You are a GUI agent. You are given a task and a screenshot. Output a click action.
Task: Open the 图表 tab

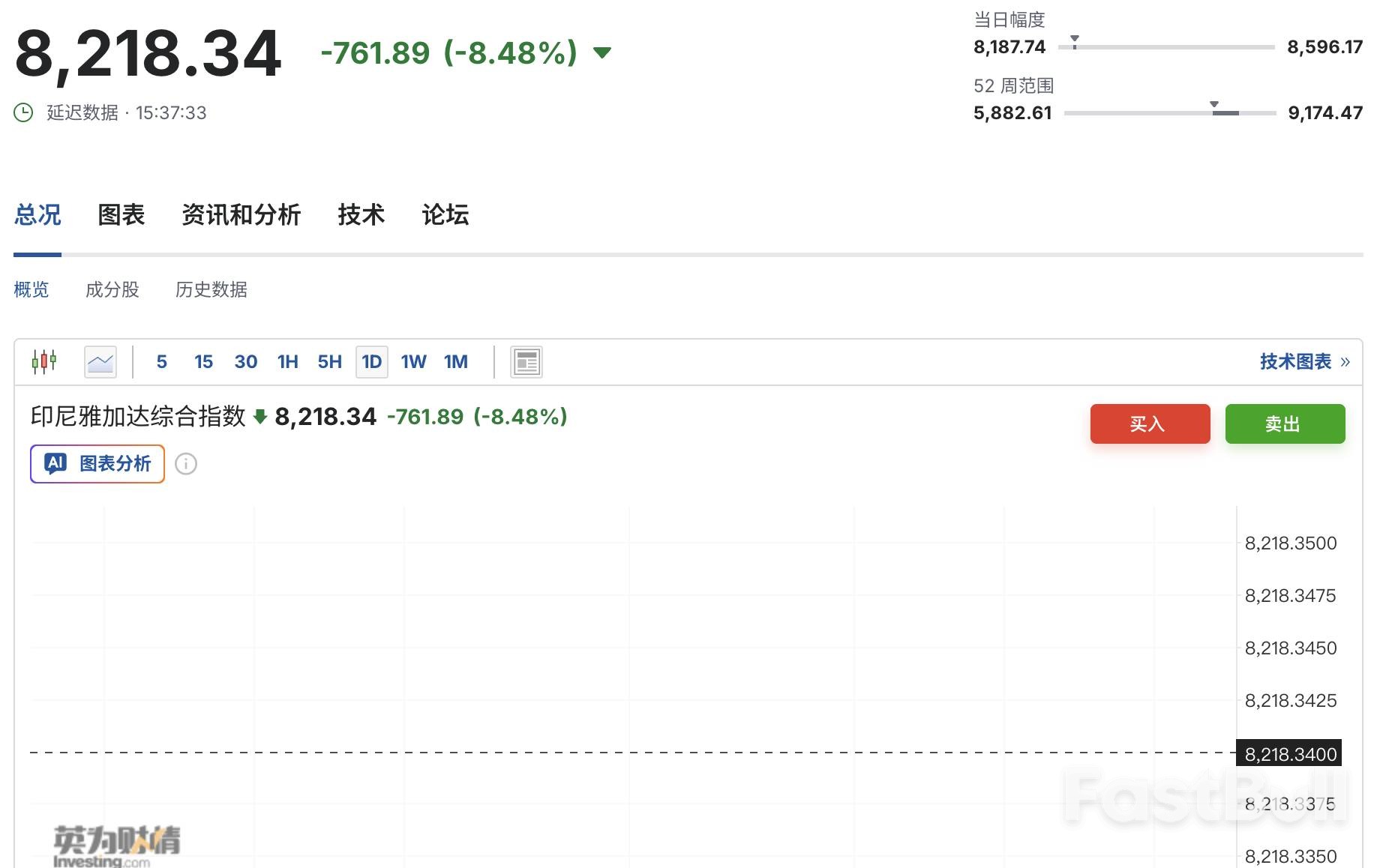pyautogui.click(x=121, y=215)
